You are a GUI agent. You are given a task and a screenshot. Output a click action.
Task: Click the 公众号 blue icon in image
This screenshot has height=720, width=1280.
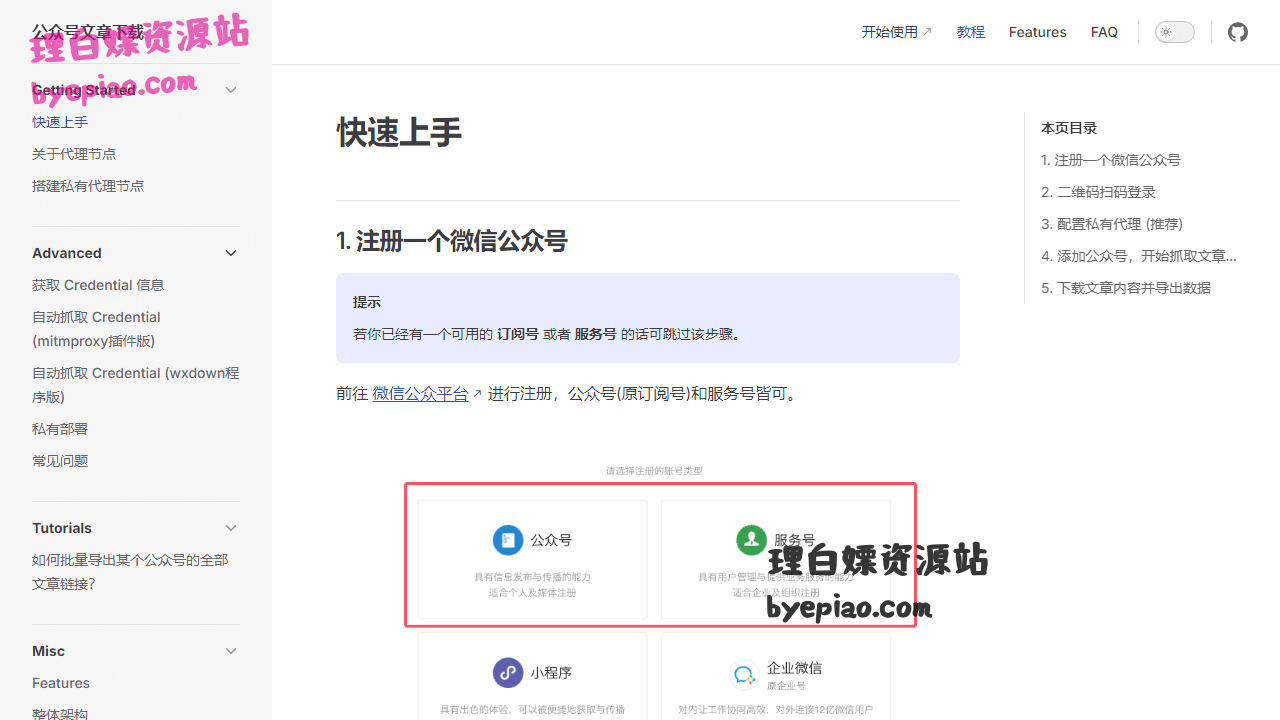508,540
